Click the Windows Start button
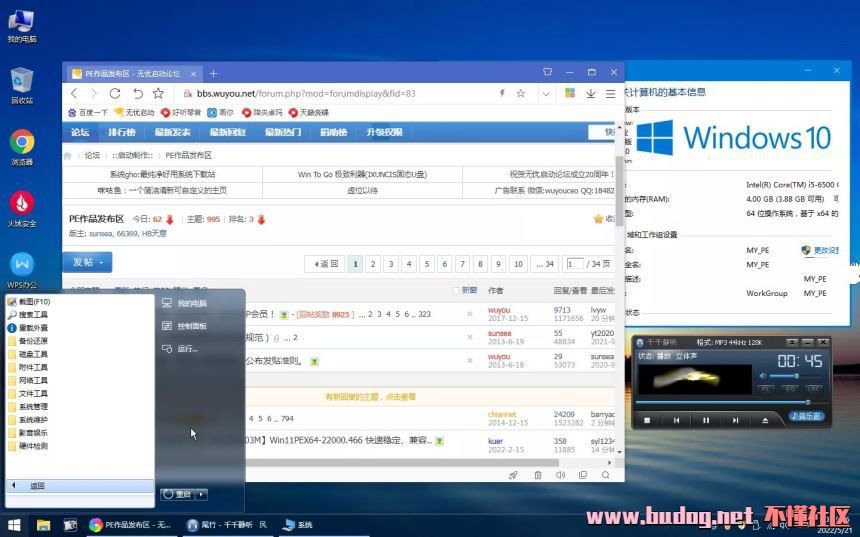The height and width of the screenshot is (537, 860). click(x=13, y=525)
